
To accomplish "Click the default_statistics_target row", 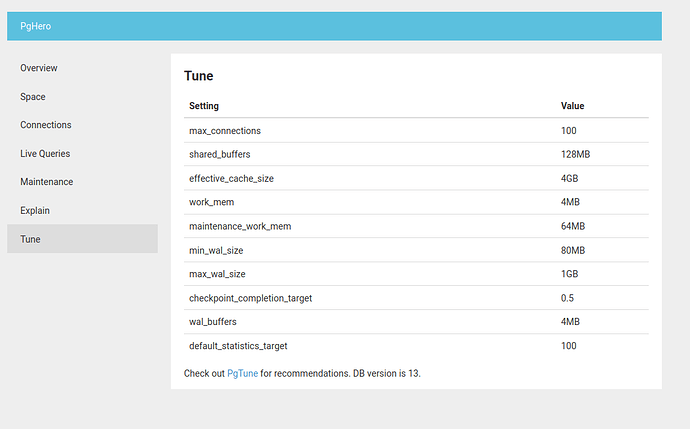I will point(416,346).
